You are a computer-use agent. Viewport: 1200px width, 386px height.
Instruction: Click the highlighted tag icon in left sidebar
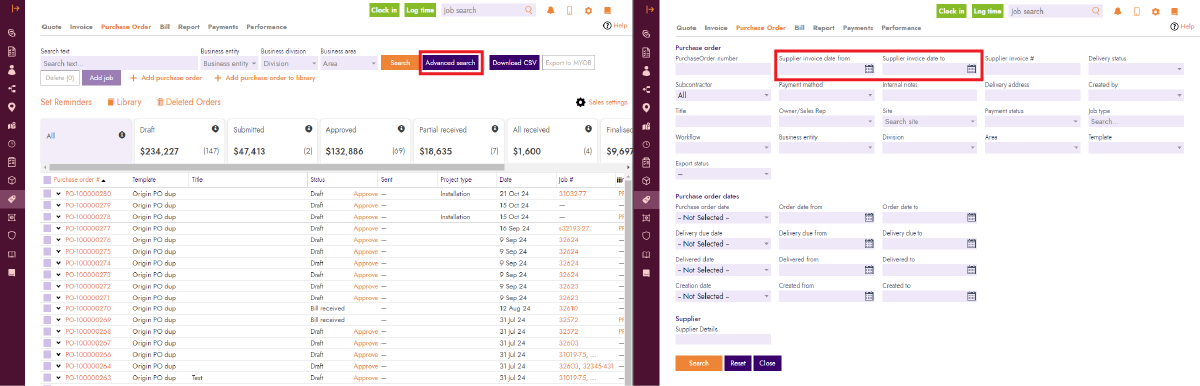tap(13, 199)
